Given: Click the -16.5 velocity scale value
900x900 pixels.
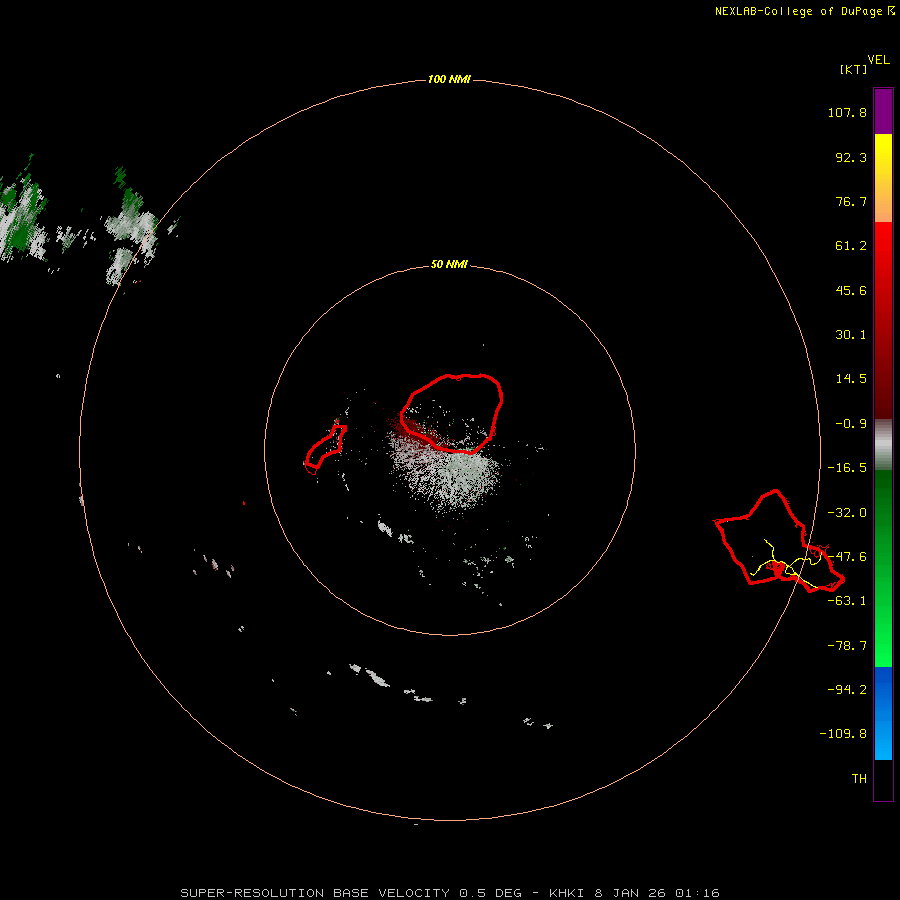Looking at the screenshot, I should point(847,468).
